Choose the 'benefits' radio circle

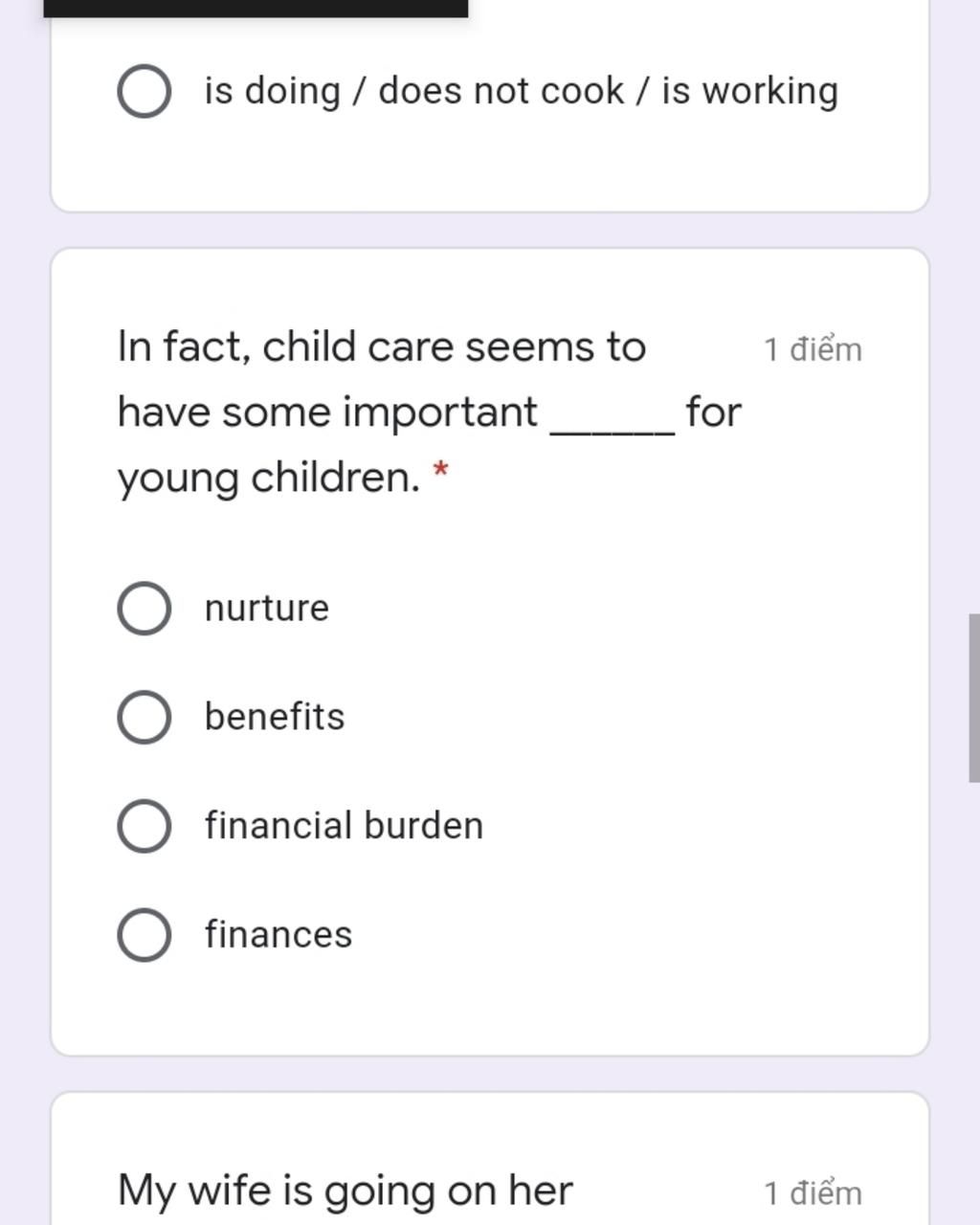145,717
